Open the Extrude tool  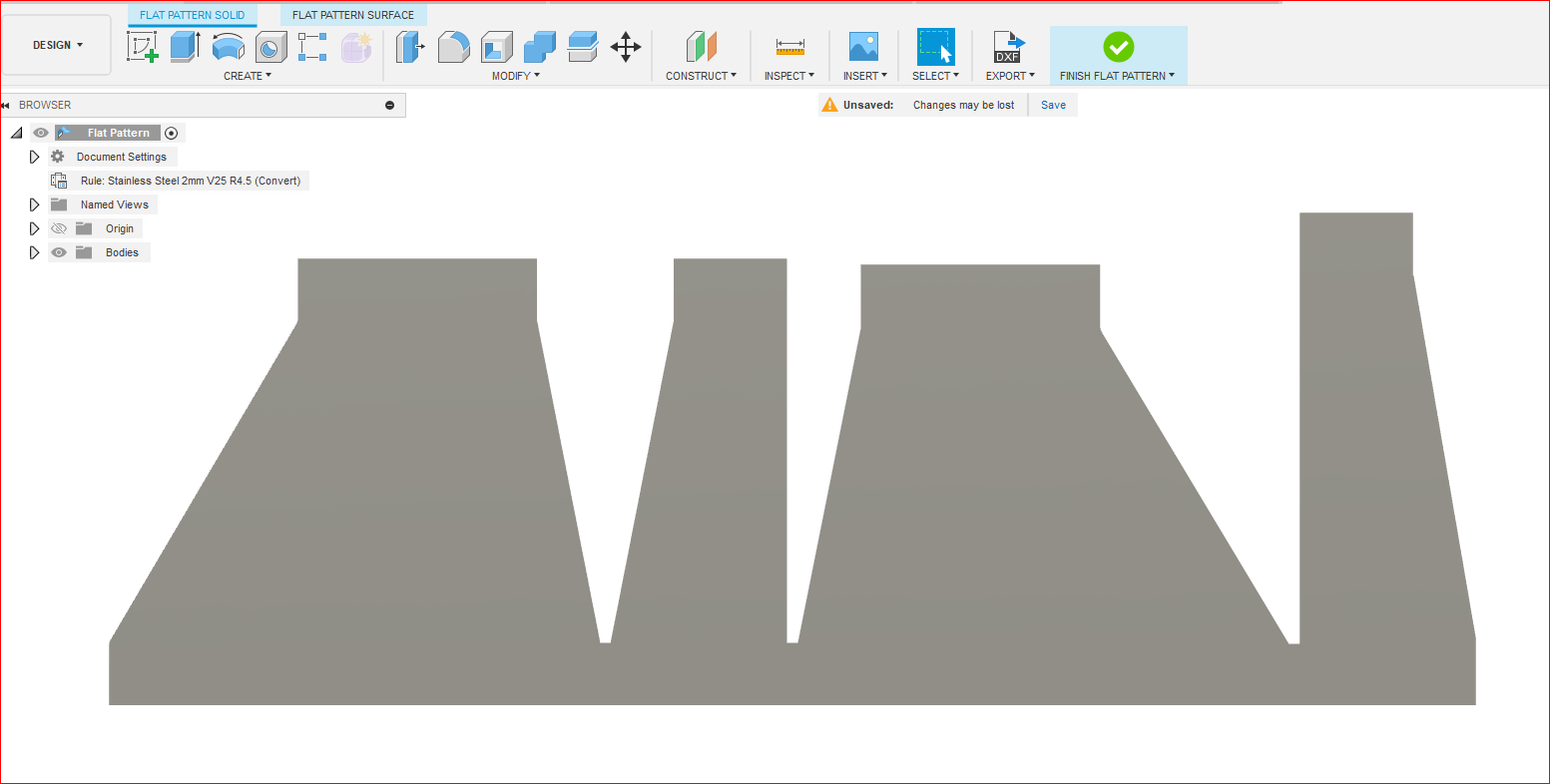click(x=184, y=46)
